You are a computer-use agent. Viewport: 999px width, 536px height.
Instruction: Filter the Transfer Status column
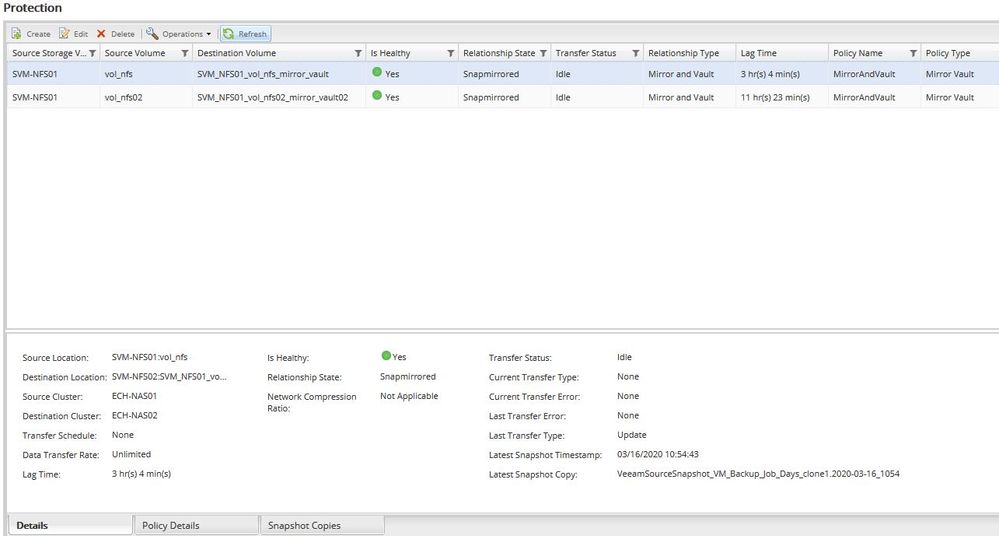pyautogui.click(x=636, y=53)
